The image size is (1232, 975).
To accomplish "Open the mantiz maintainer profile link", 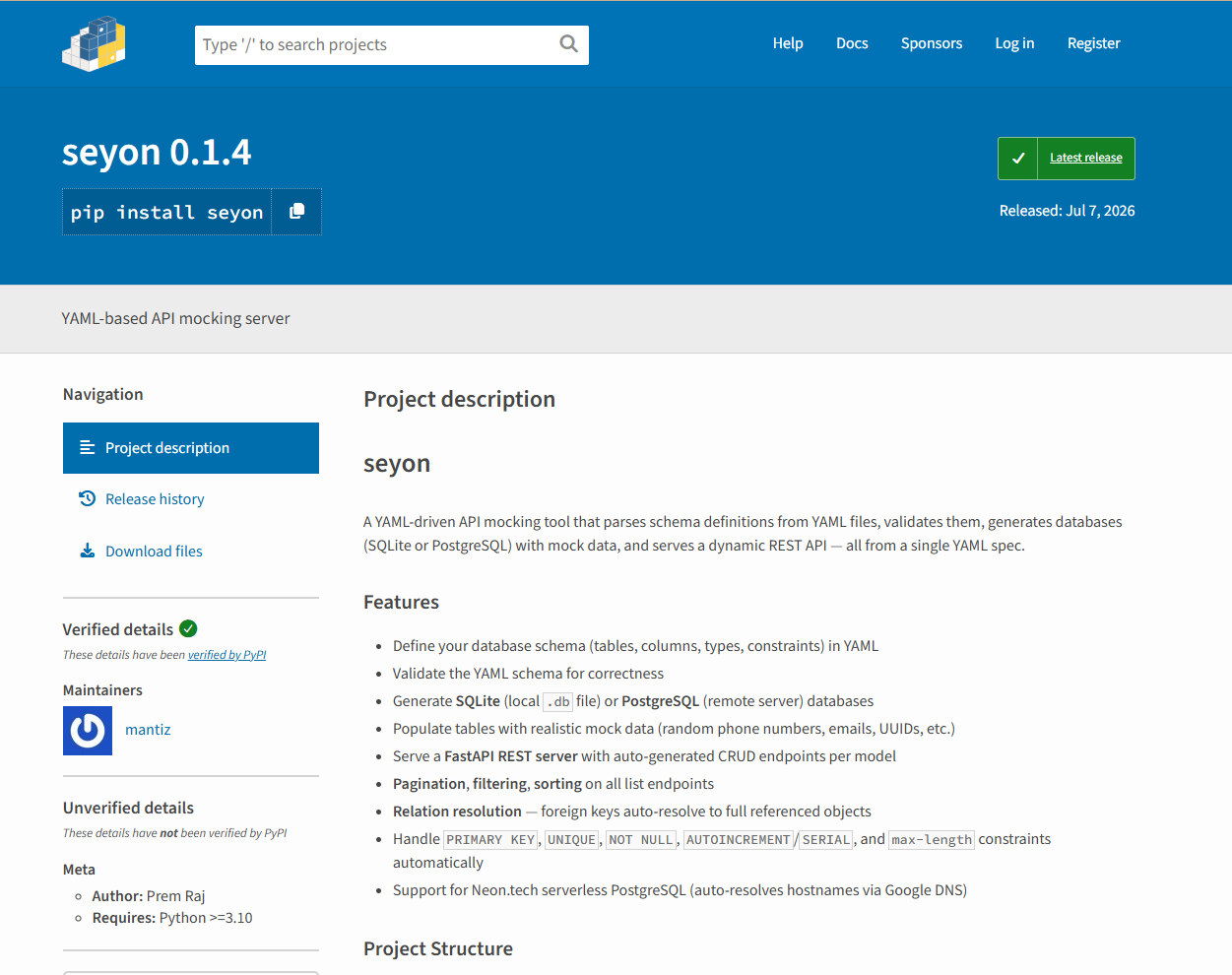I will [148, 730].
